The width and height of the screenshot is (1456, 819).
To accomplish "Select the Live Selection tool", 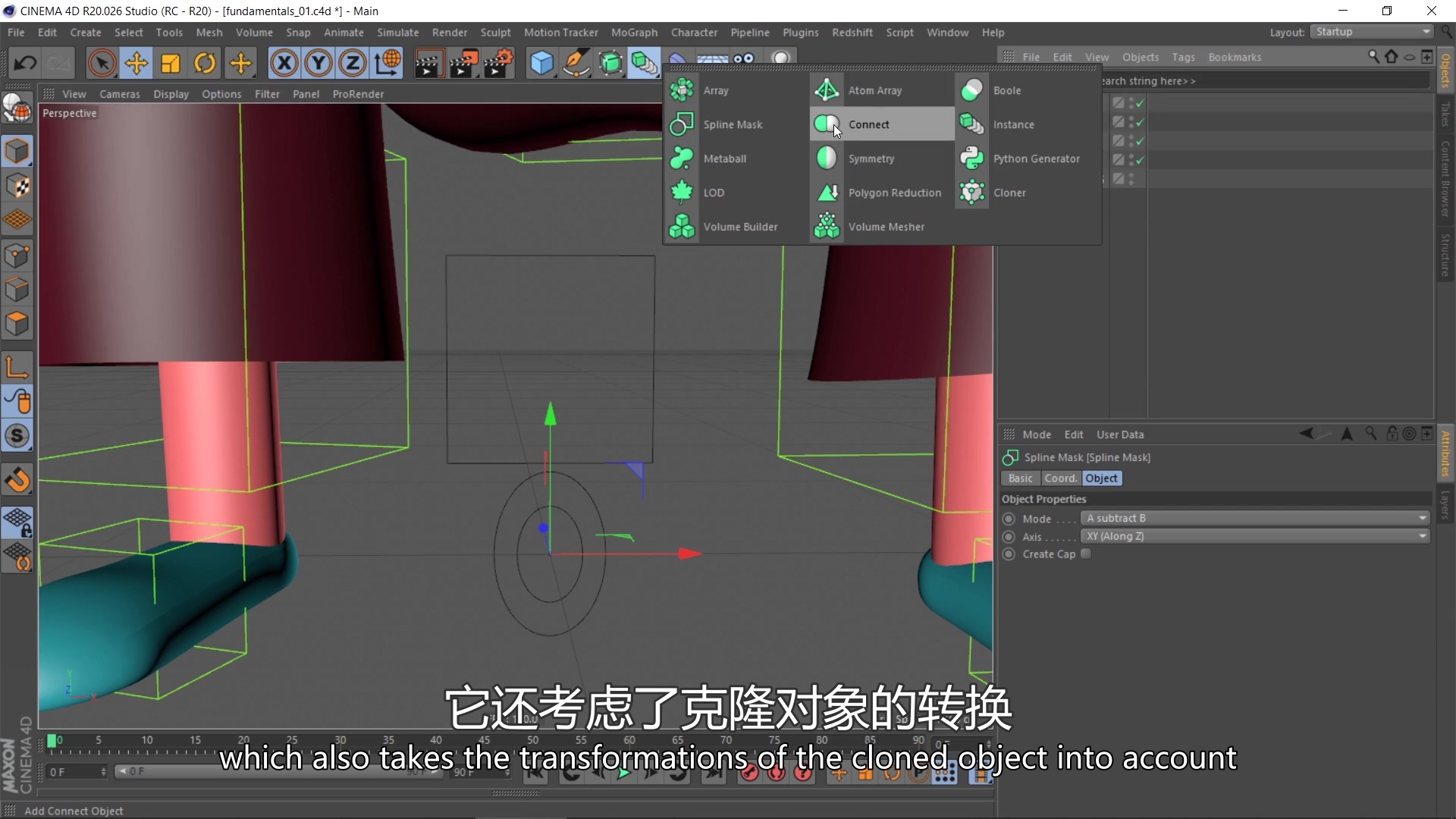I will 102,63.
